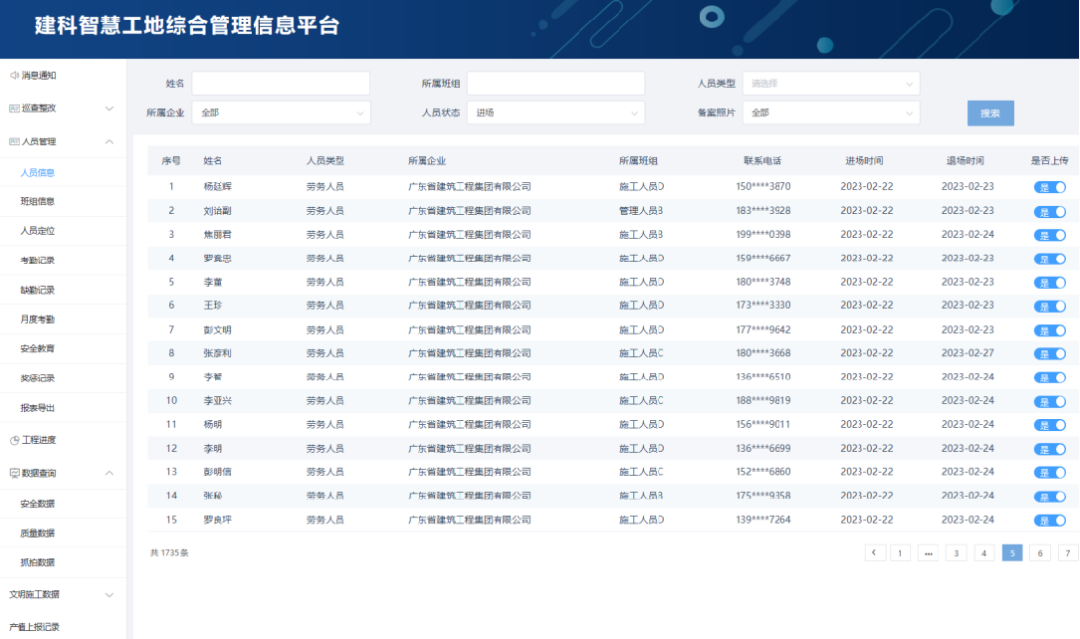Click the 工程进度 clock icon
Viewport: 1080px width, 639px height.
point(14,440)
